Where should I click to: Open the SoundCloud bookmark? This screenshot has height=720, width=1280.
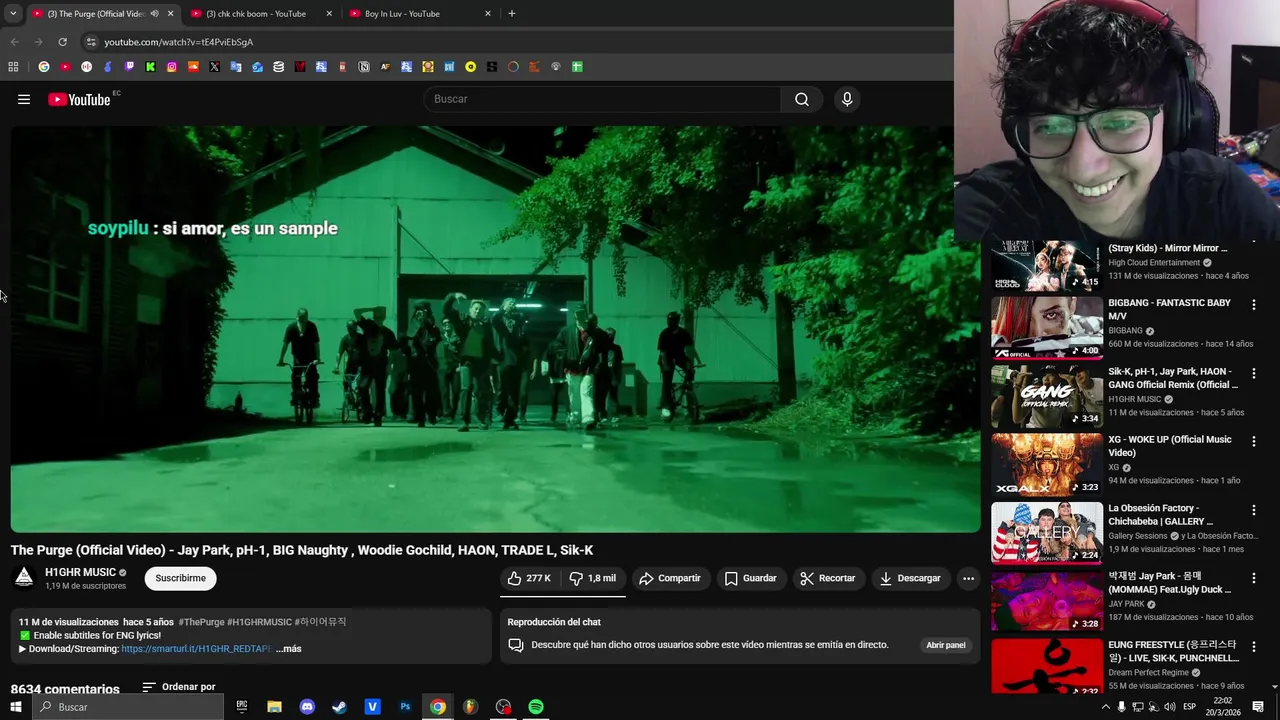pos(193,67)
